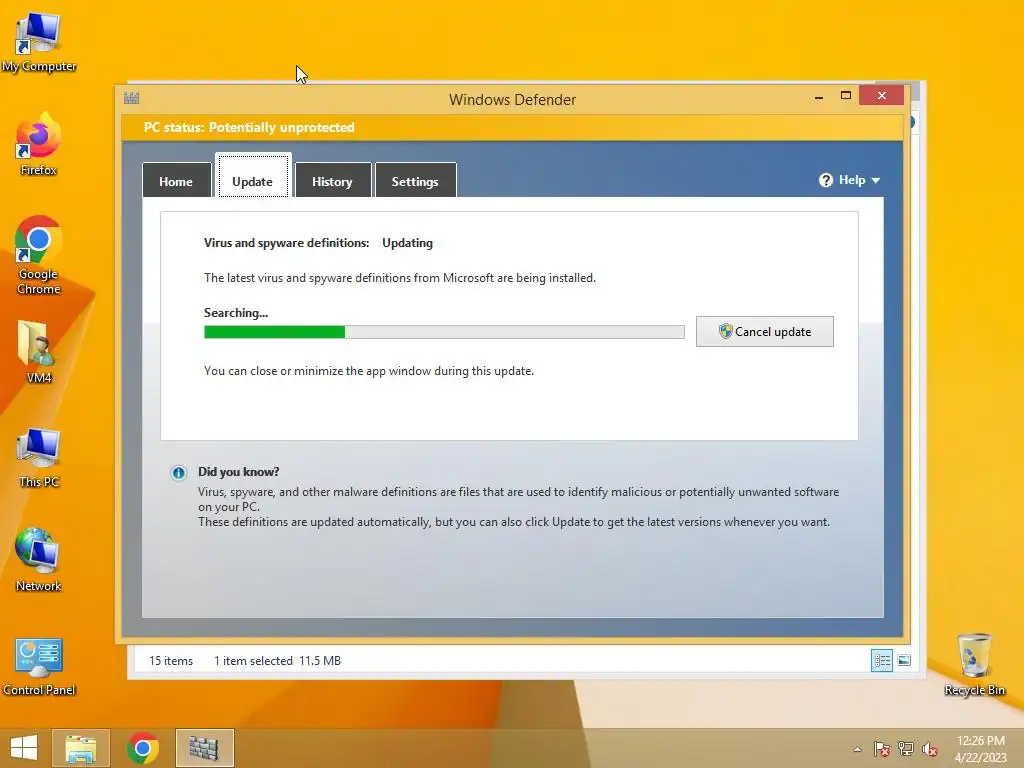Open the Network desktop icon

(38, 560)
